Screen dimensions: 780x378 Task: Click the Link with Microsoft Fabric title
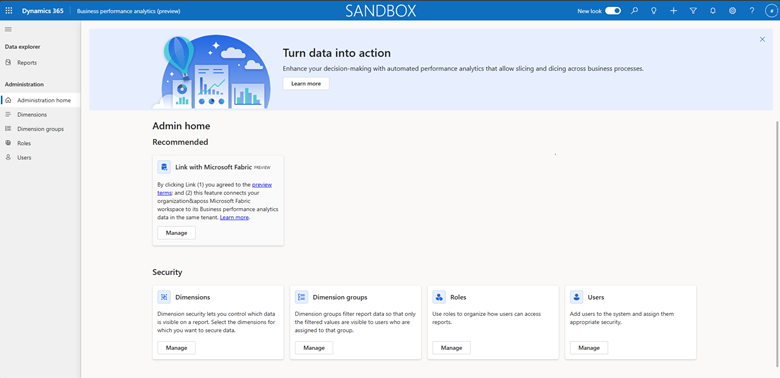[213, 167]
